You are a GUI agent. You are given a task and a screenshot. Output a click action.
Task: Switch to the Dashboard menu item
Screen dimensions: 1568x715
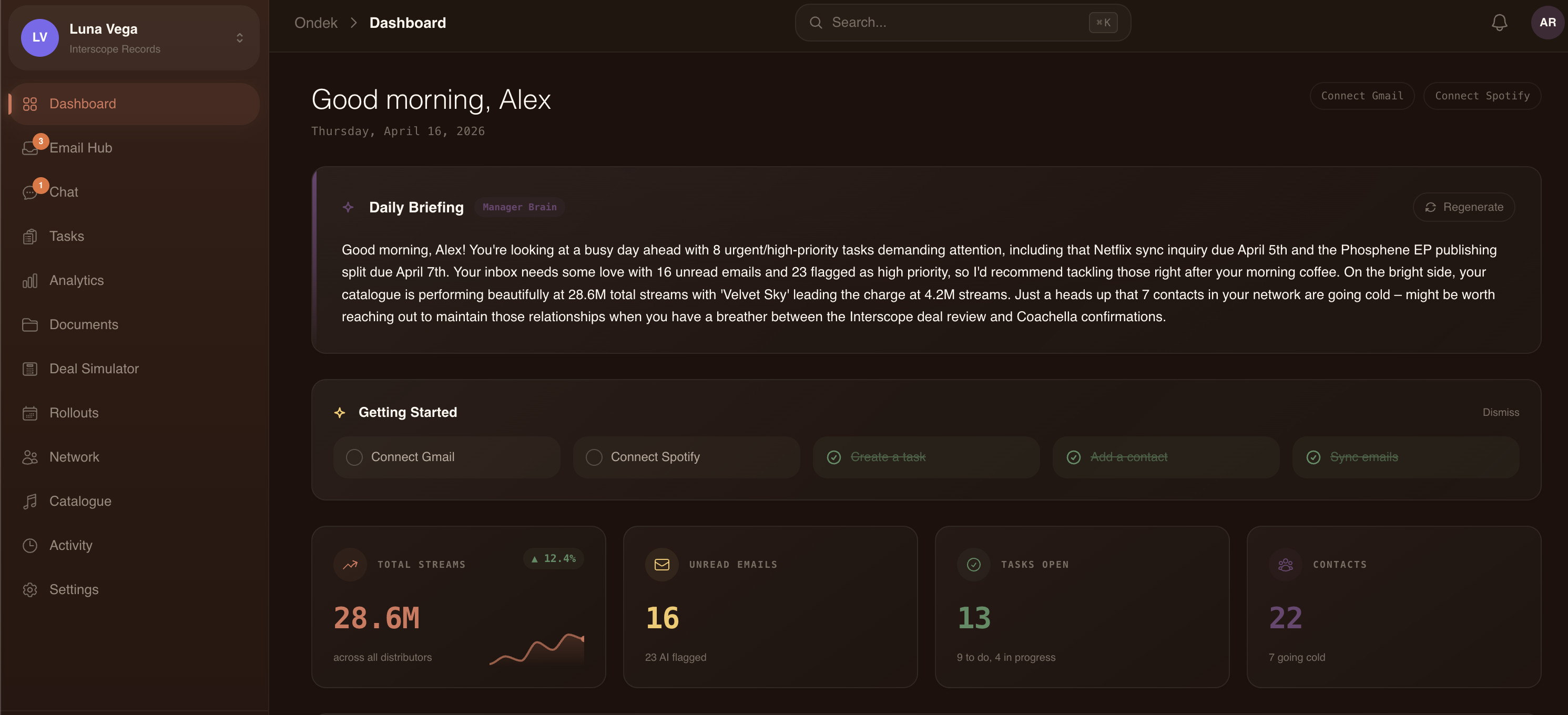coord(82,104)
